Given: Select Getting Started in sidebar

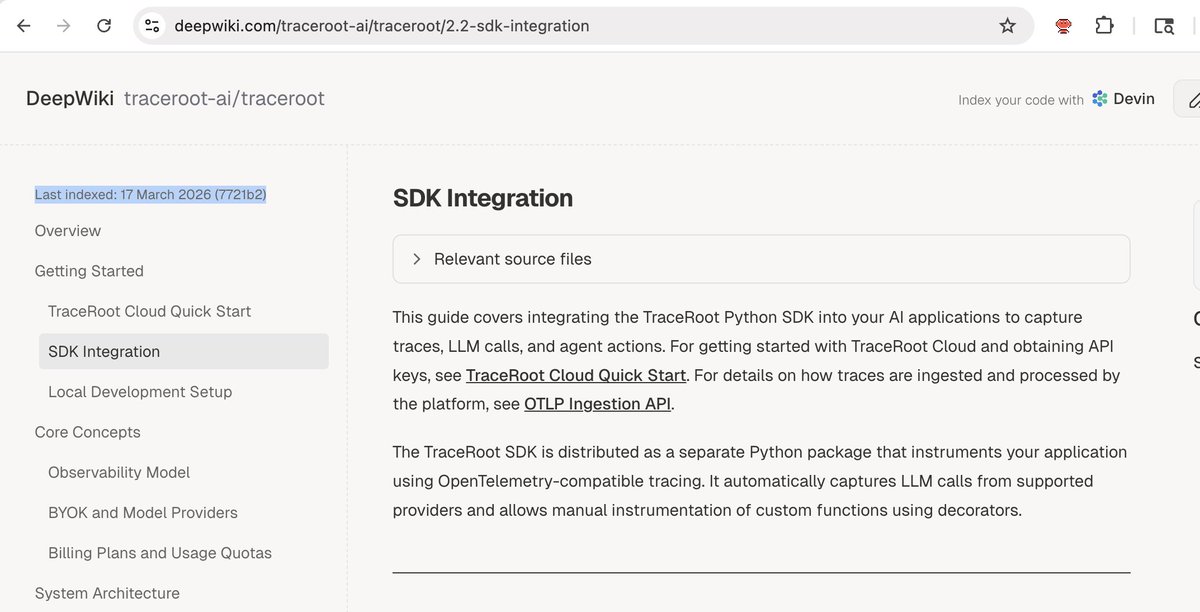Looking at the screenshot, I should click(x=89, y=271).
